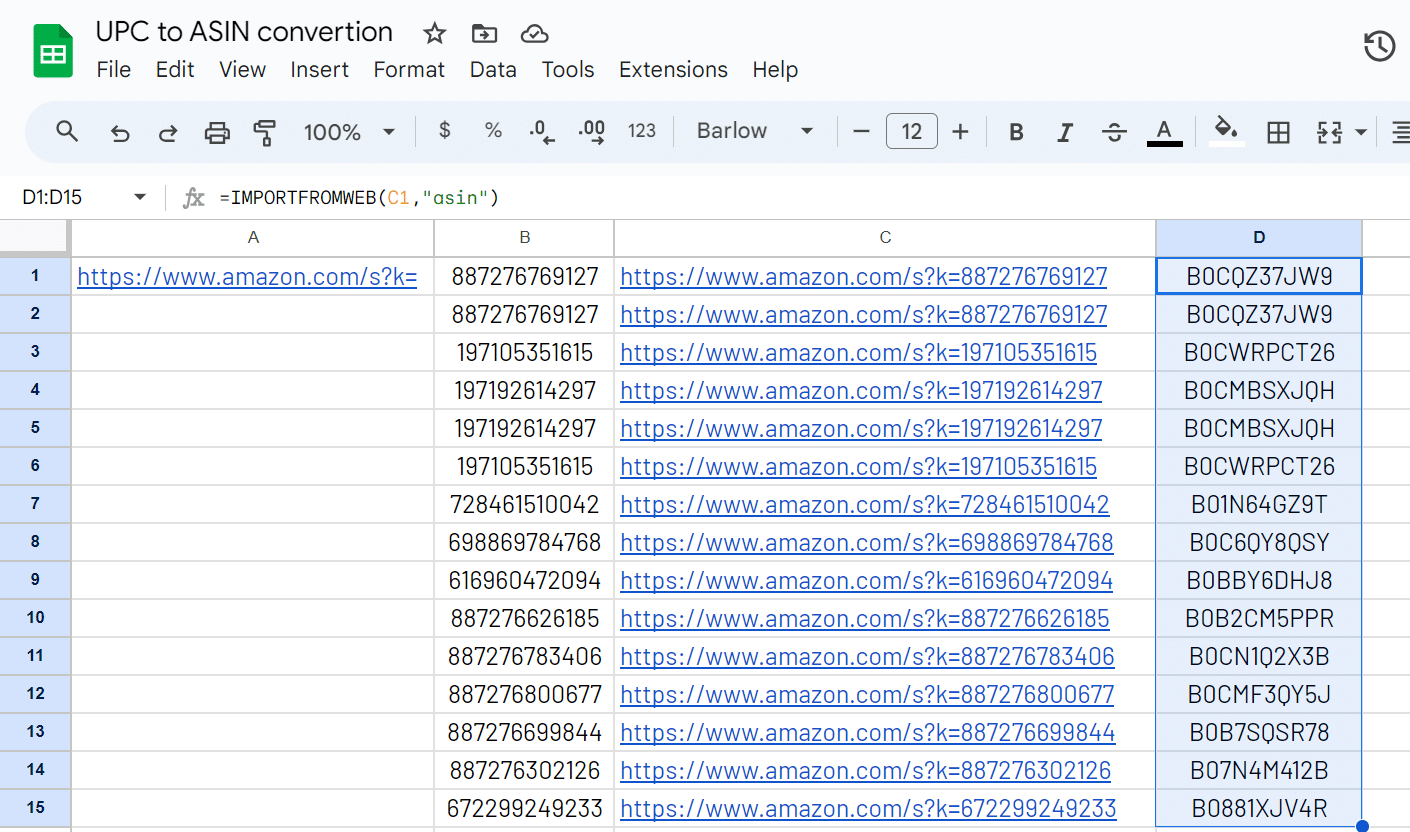The width and height of the screenshot is (1410, 832).
Task: Open version history clock icon
Action: tap(1379, 46)
